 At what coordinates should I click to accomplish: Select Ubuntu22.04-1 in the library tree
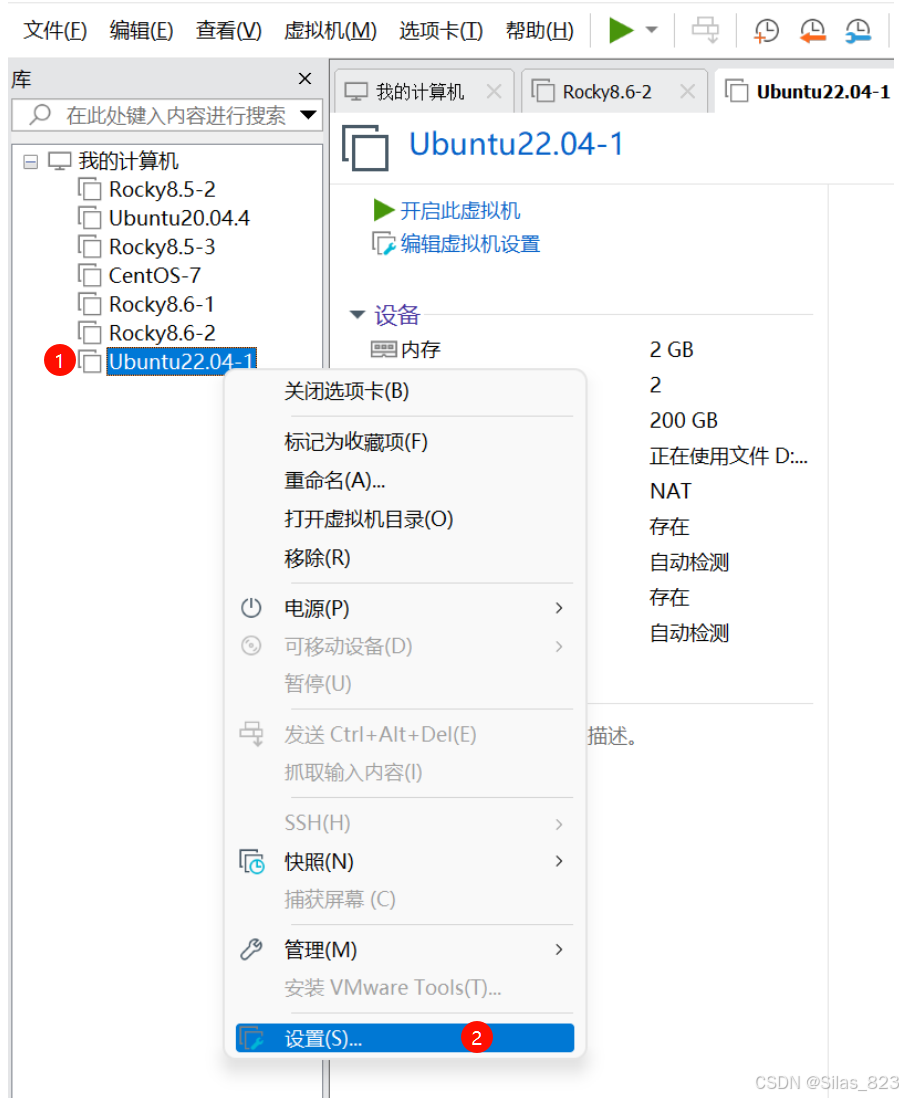tap(181, 361)
